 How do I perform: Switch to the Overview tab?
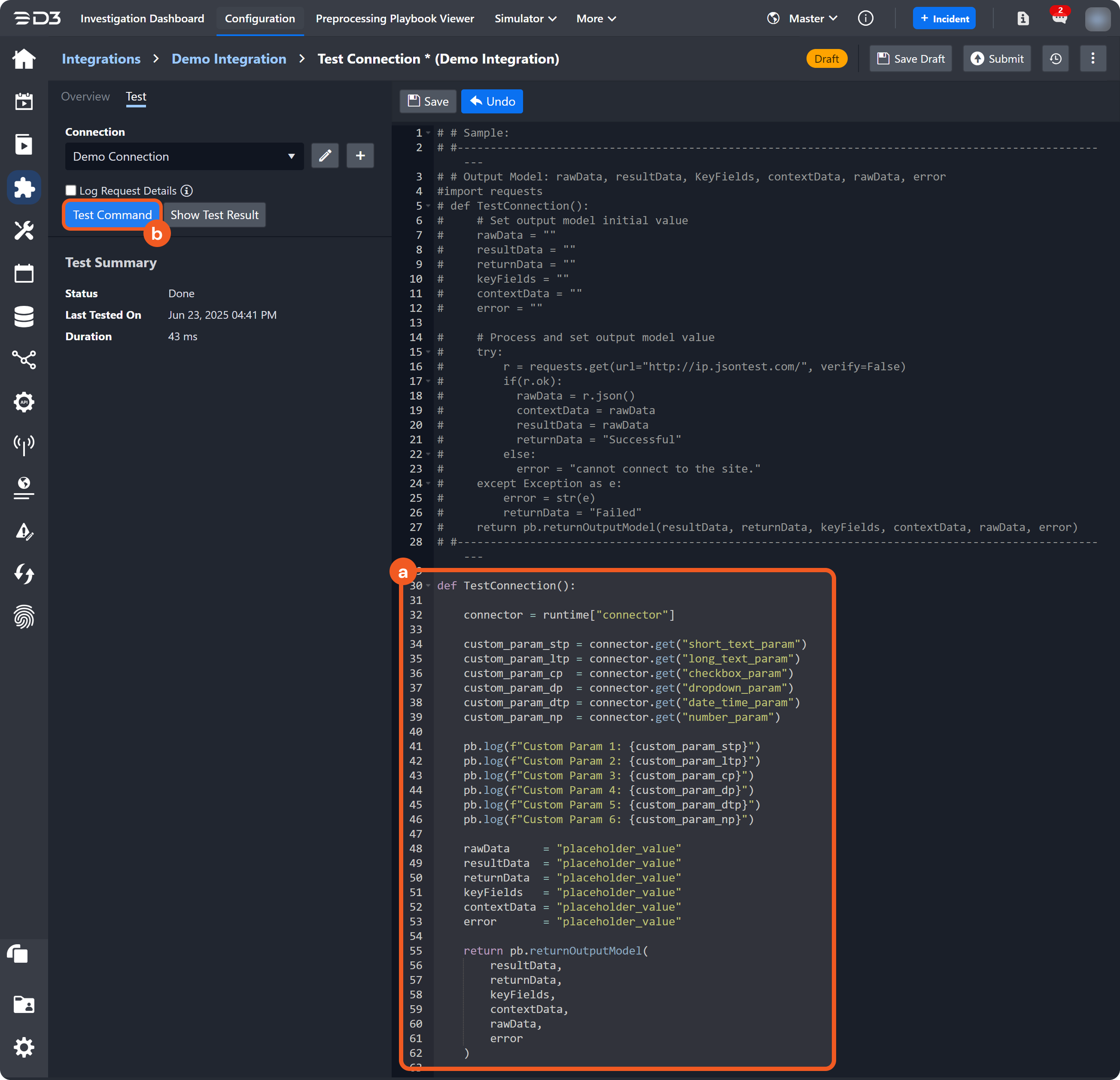pos(85,97)
